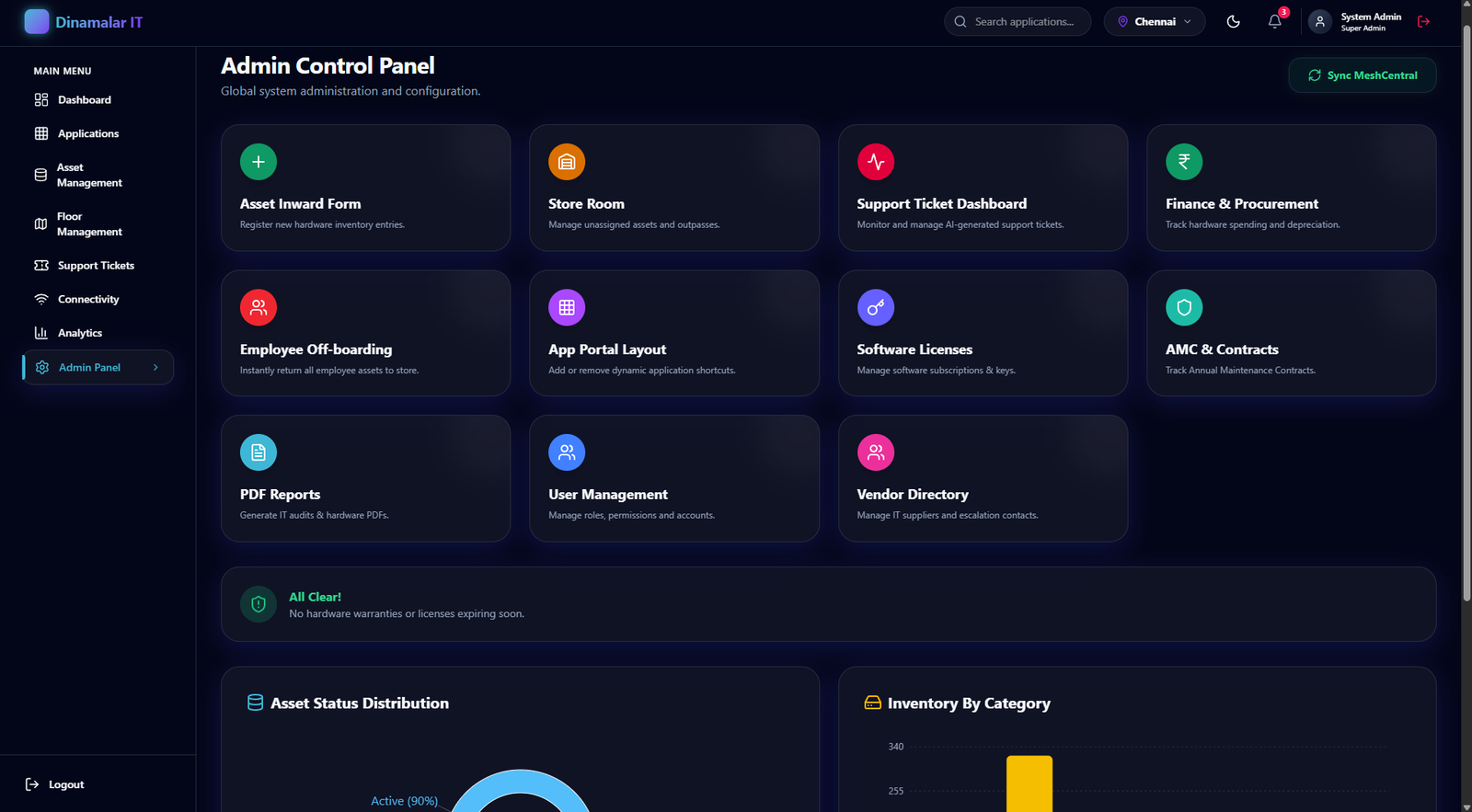The image size is (1472, 812).
Task: Open the Asset Inward Form card title
Action: click(x=301, y=204)
